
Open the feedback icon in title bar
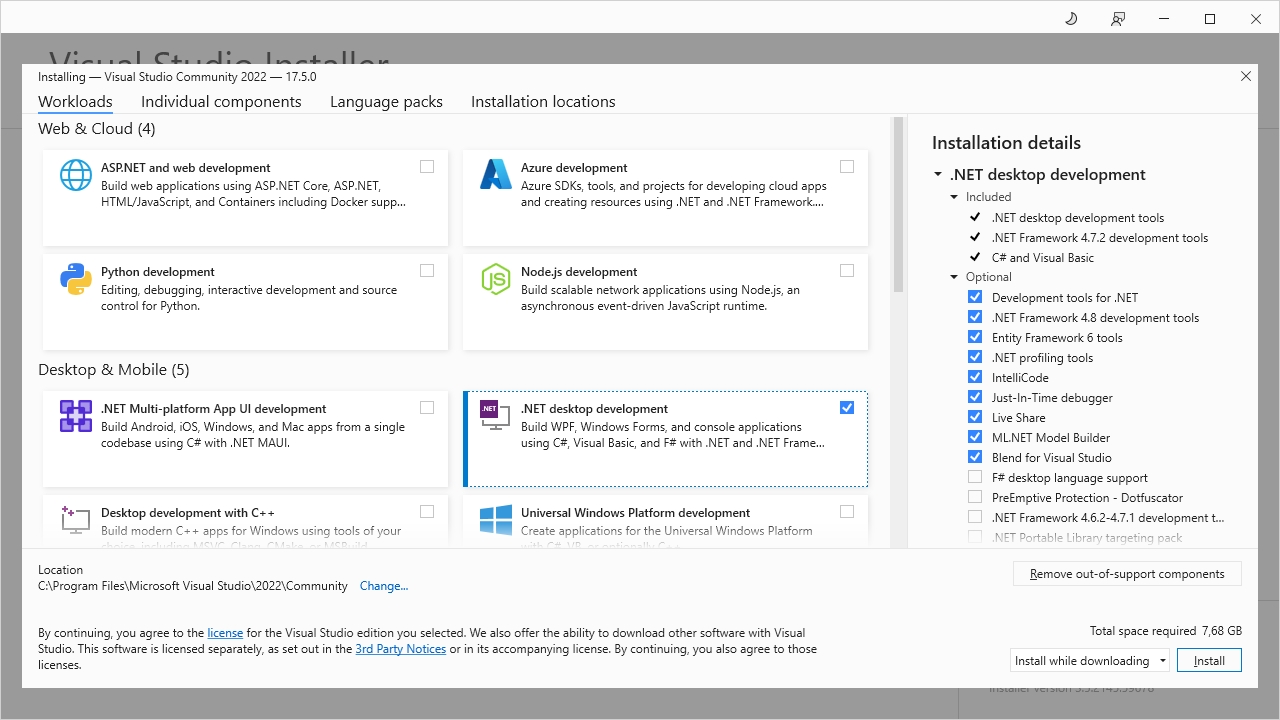point(1118,19)
